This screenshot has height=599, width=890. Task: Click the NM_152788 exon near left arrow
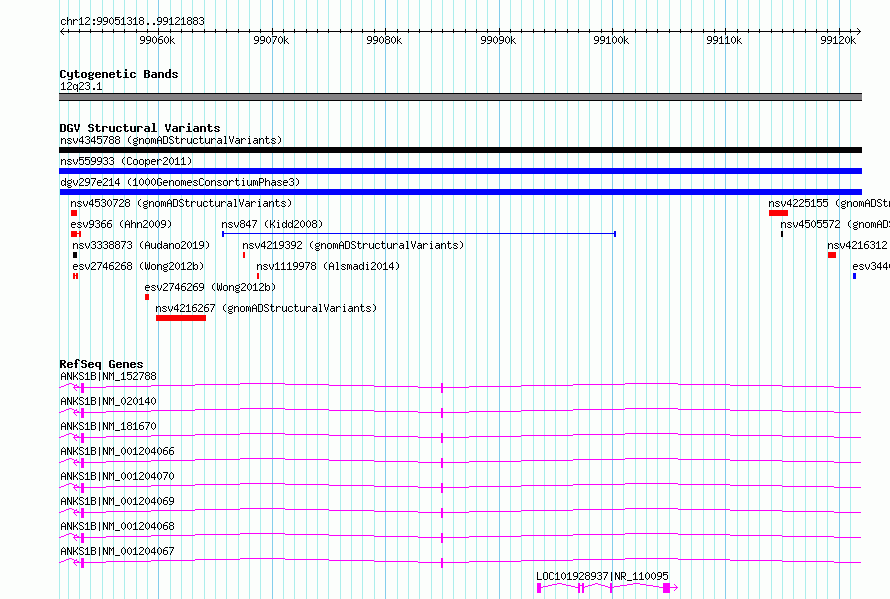82,388
